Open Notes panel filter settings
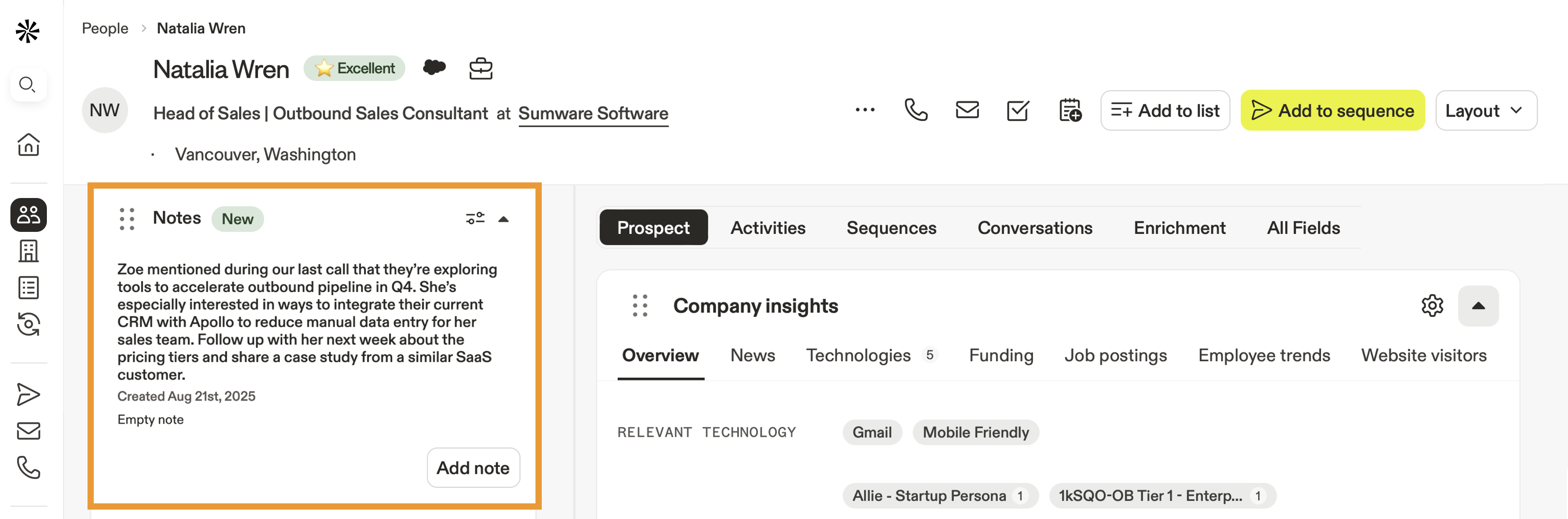Viewport: 1568px width, 519px height. point(475,218)
